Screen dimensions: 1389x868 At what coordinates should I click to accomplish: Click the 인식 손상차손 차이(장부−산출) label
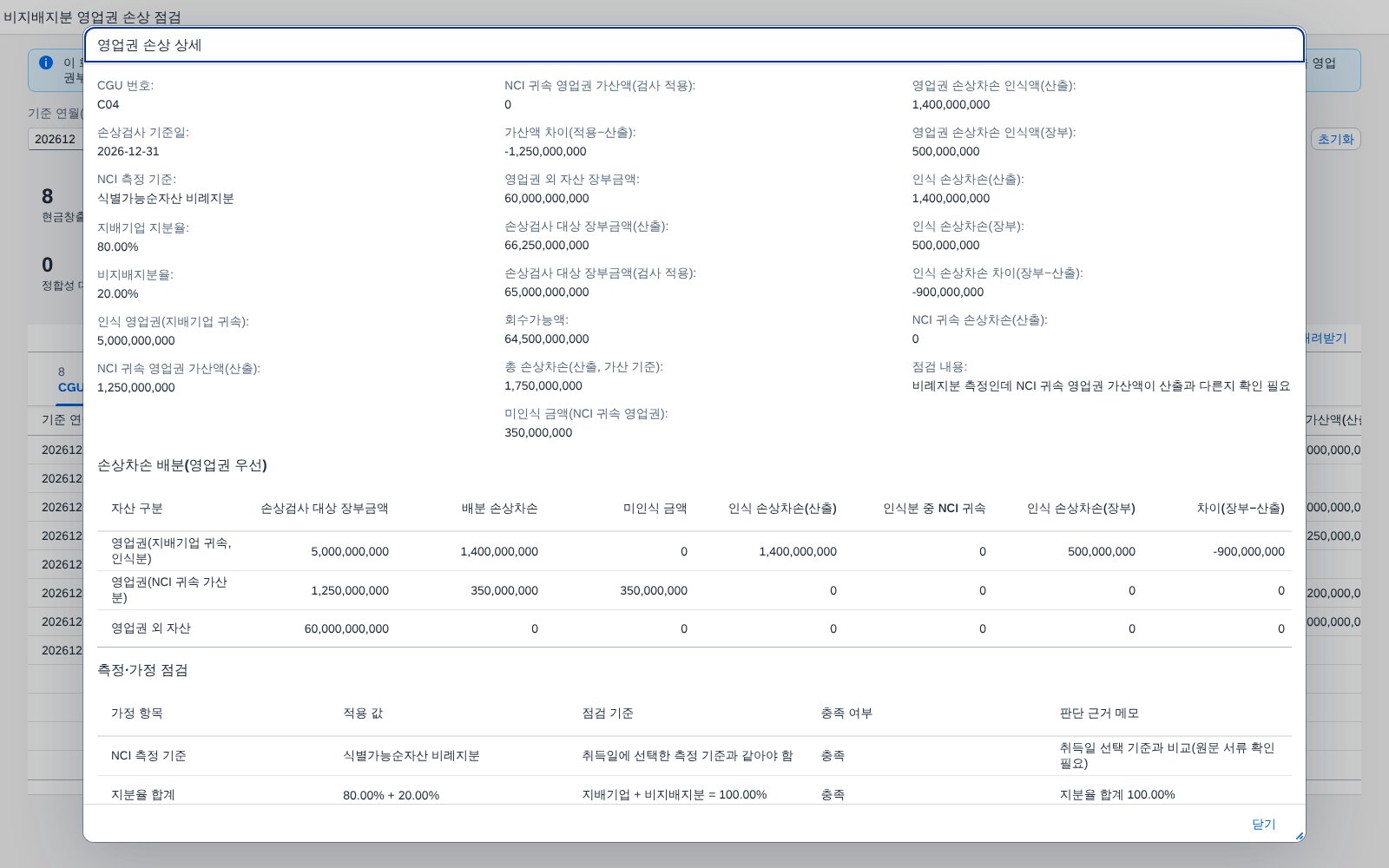coord(997,273)
